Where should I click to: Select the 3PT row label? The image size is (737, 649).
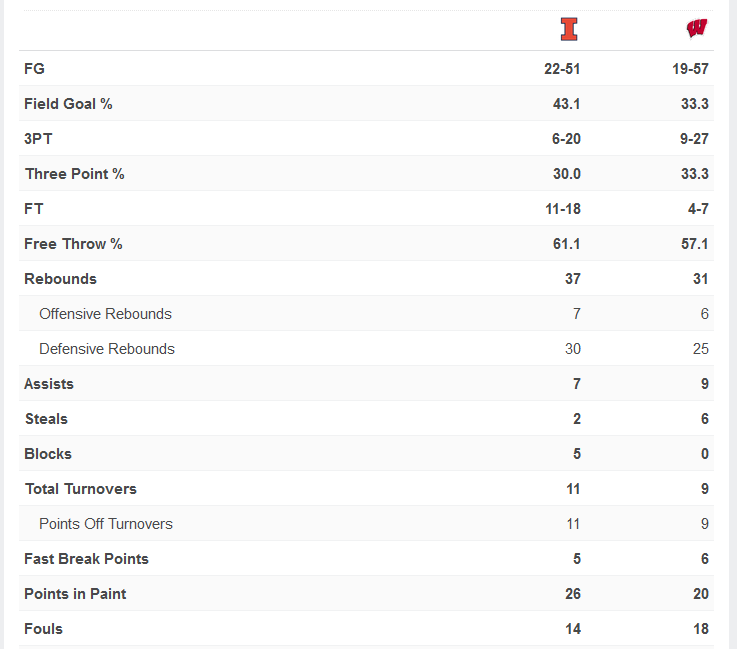38,139
